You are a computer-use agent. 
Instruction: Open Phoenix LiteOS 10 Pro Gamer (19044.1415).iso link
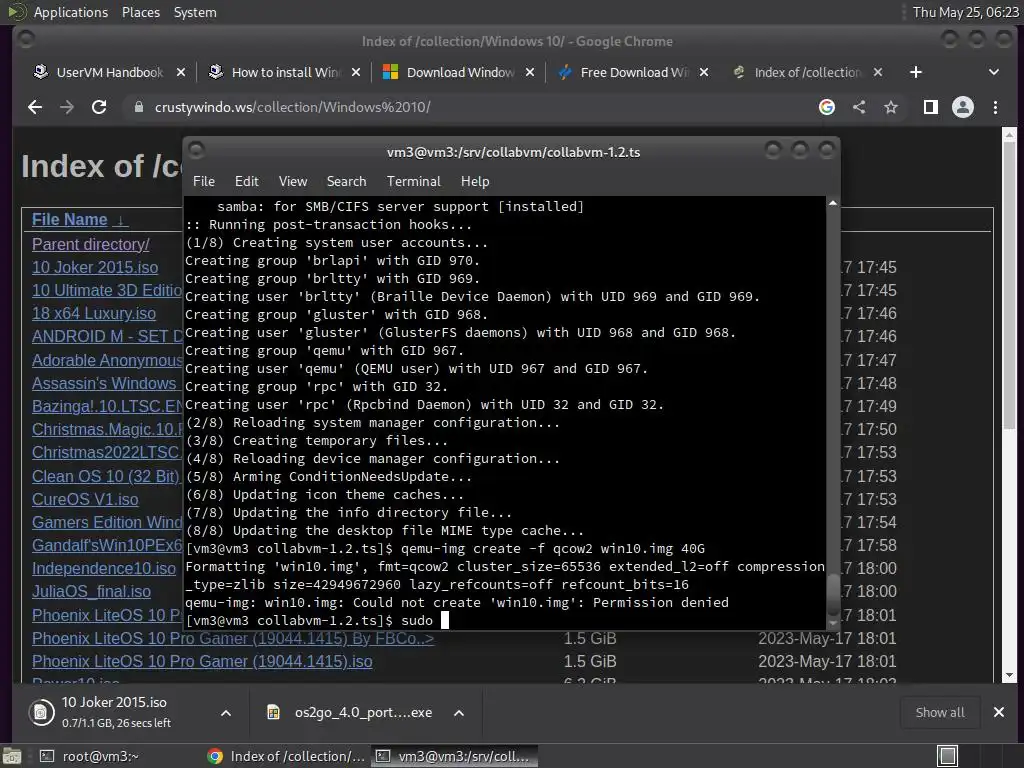pyautogui.click(x=202, y=662)
